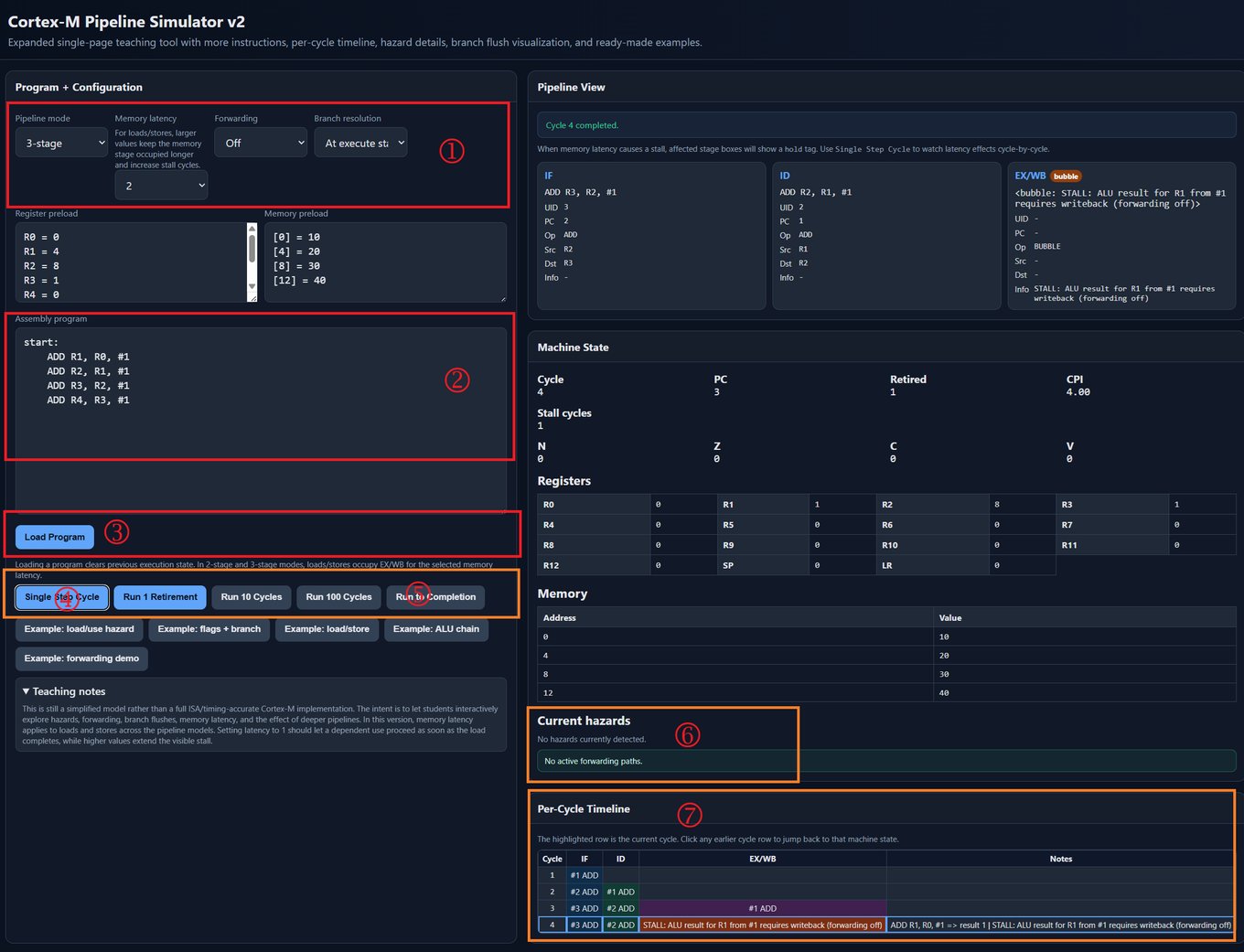This screenshot has width=1244, height=952.
Task: Click the 'Pipeline View' panel heading
Action: (572, 87)
